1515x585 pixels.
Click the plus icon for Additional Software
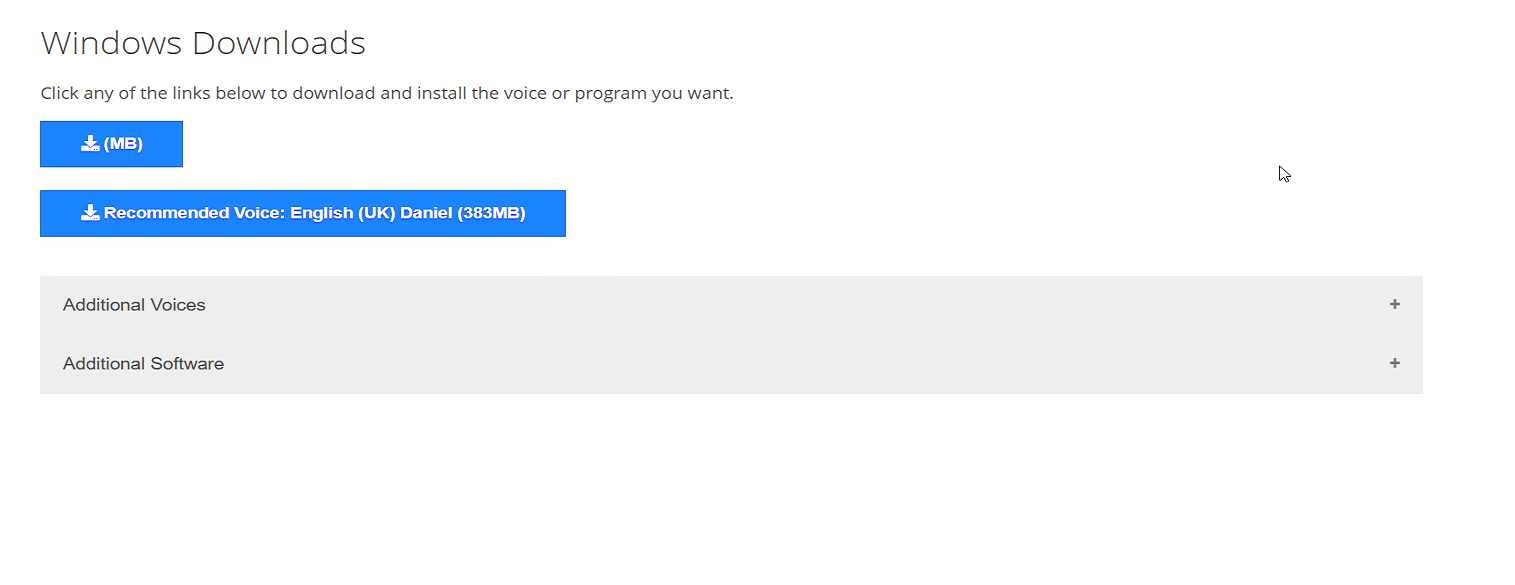(x=1394, y=363)
